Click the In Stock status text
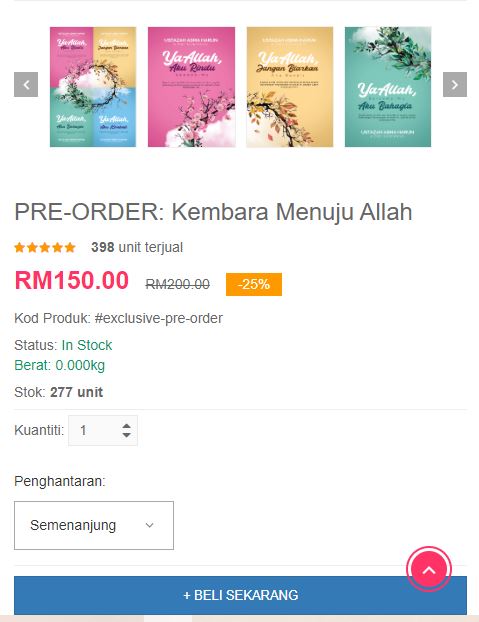Screen dimensions: 479x622 pos(87,345)
